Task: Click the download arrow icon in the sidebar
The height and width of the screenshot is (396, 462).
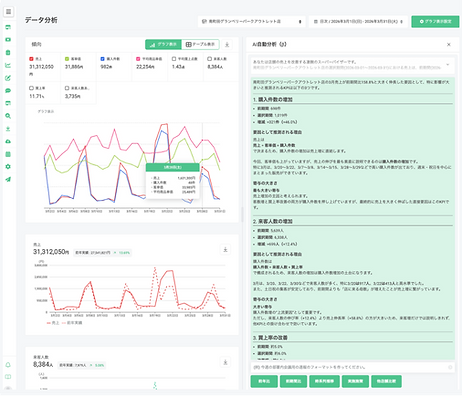Action: click(x=8, y=129)
